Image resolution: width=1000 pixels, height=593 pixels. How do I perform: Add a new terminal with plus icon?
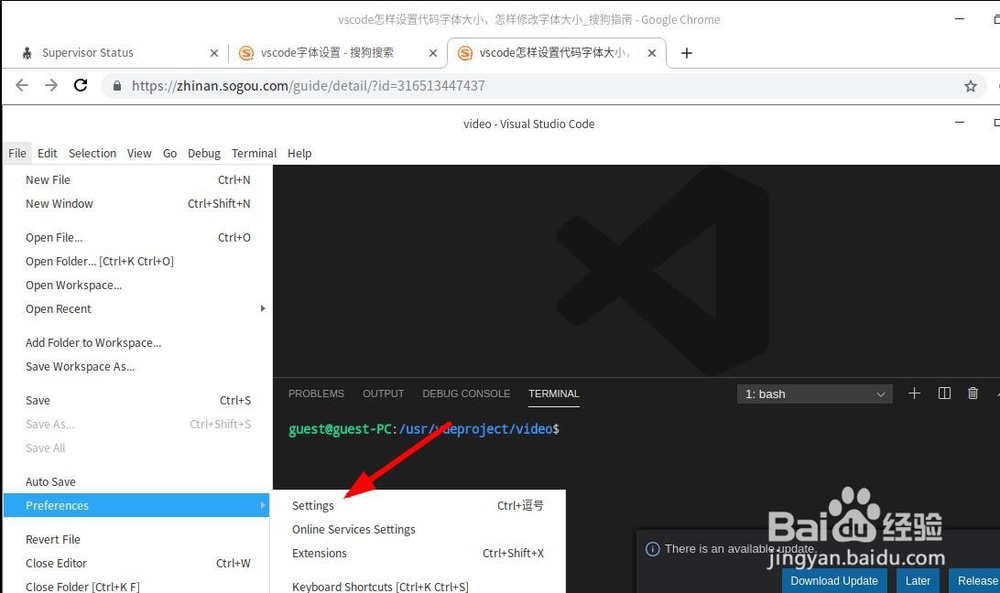click(x=914, y=393)
